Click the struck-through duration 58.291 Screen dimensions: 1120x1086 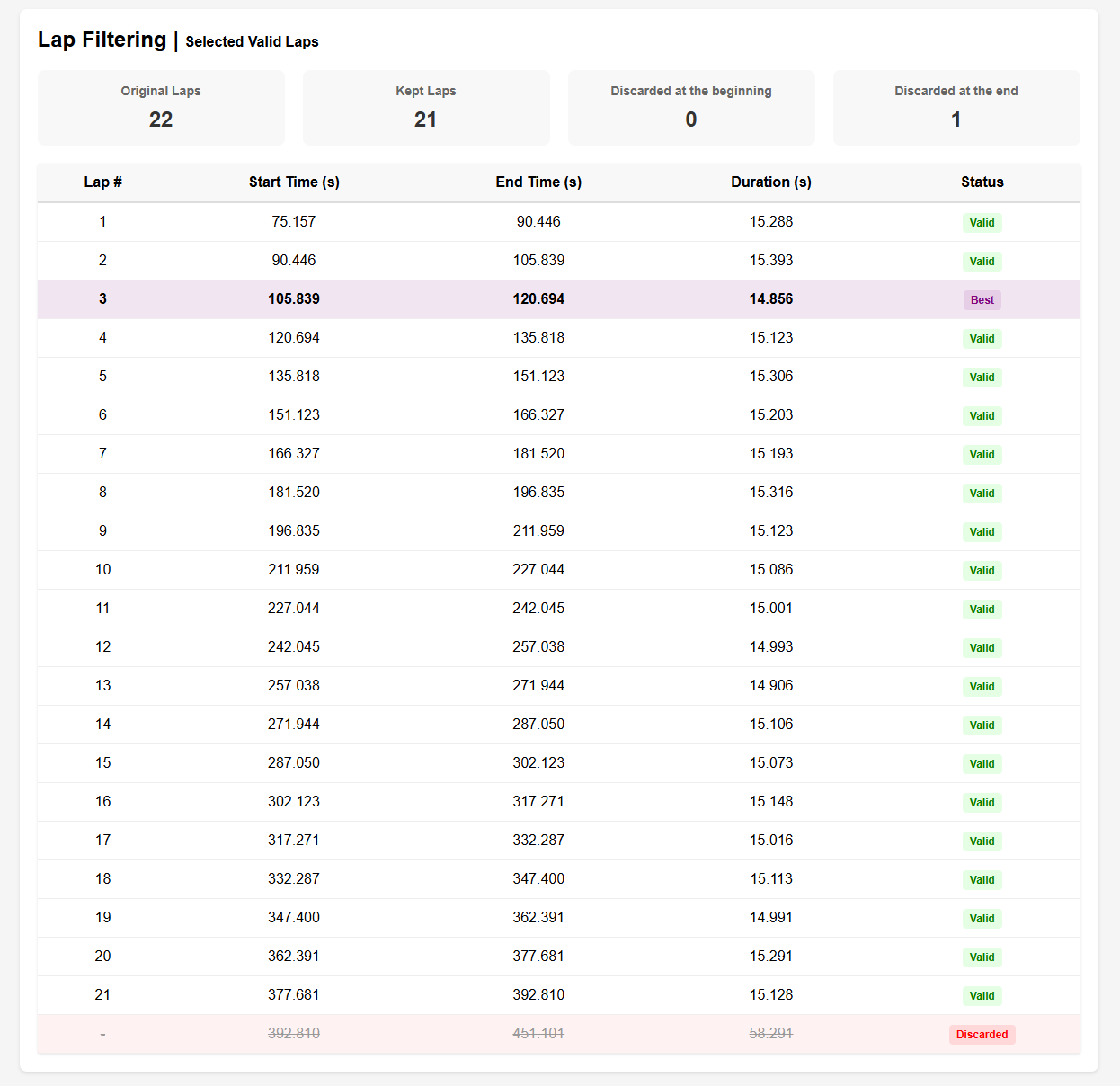tap(771, 1034)
